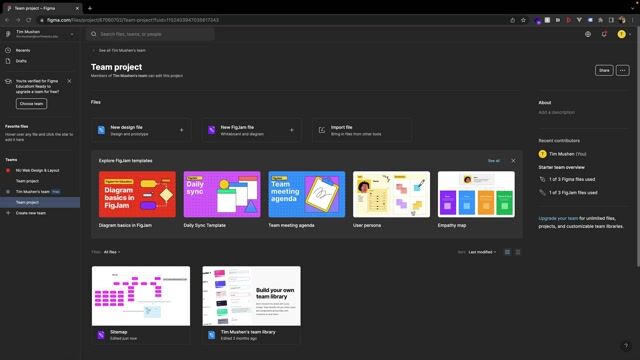Click plus icon on New FigJam file

click(x=292, y=130)
